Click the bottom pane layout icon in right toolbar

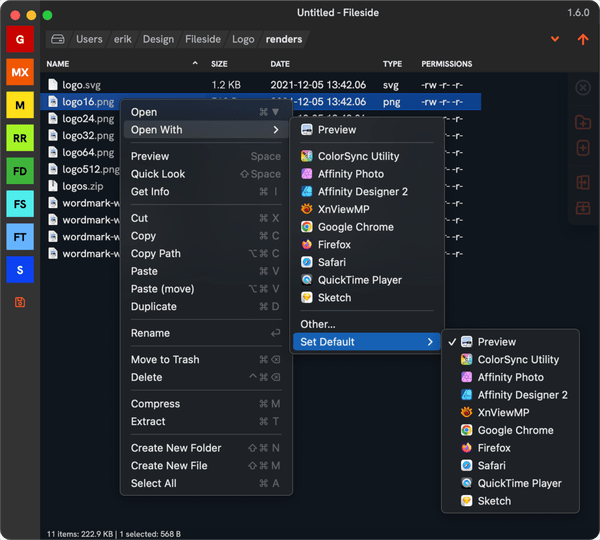583,208
